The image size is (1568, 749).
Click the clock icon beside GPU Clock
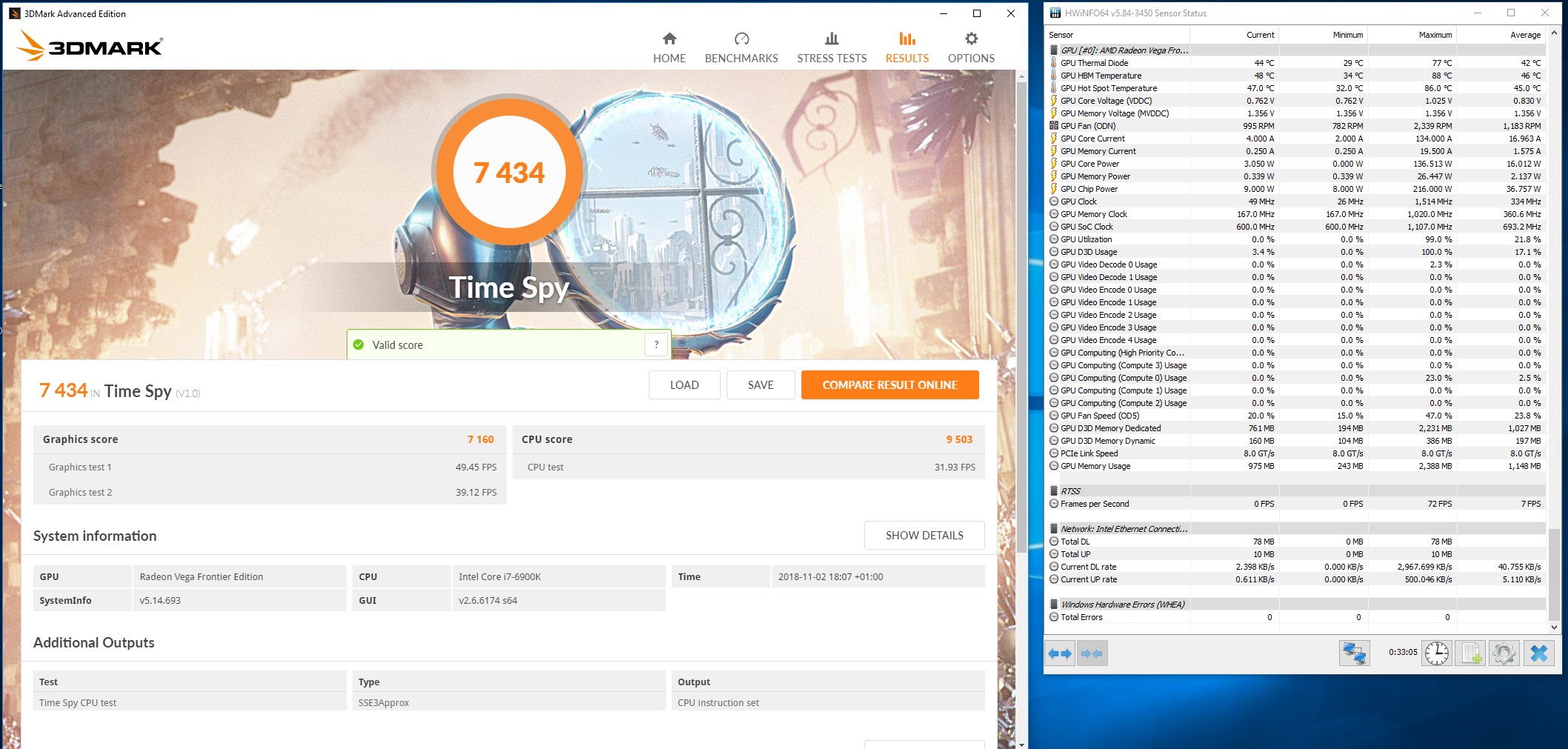[x=1054, y=202]
